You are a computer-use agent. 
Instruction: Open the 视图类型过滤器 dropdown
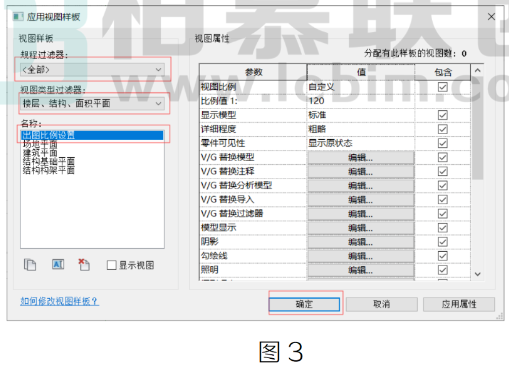coord(92,103)
